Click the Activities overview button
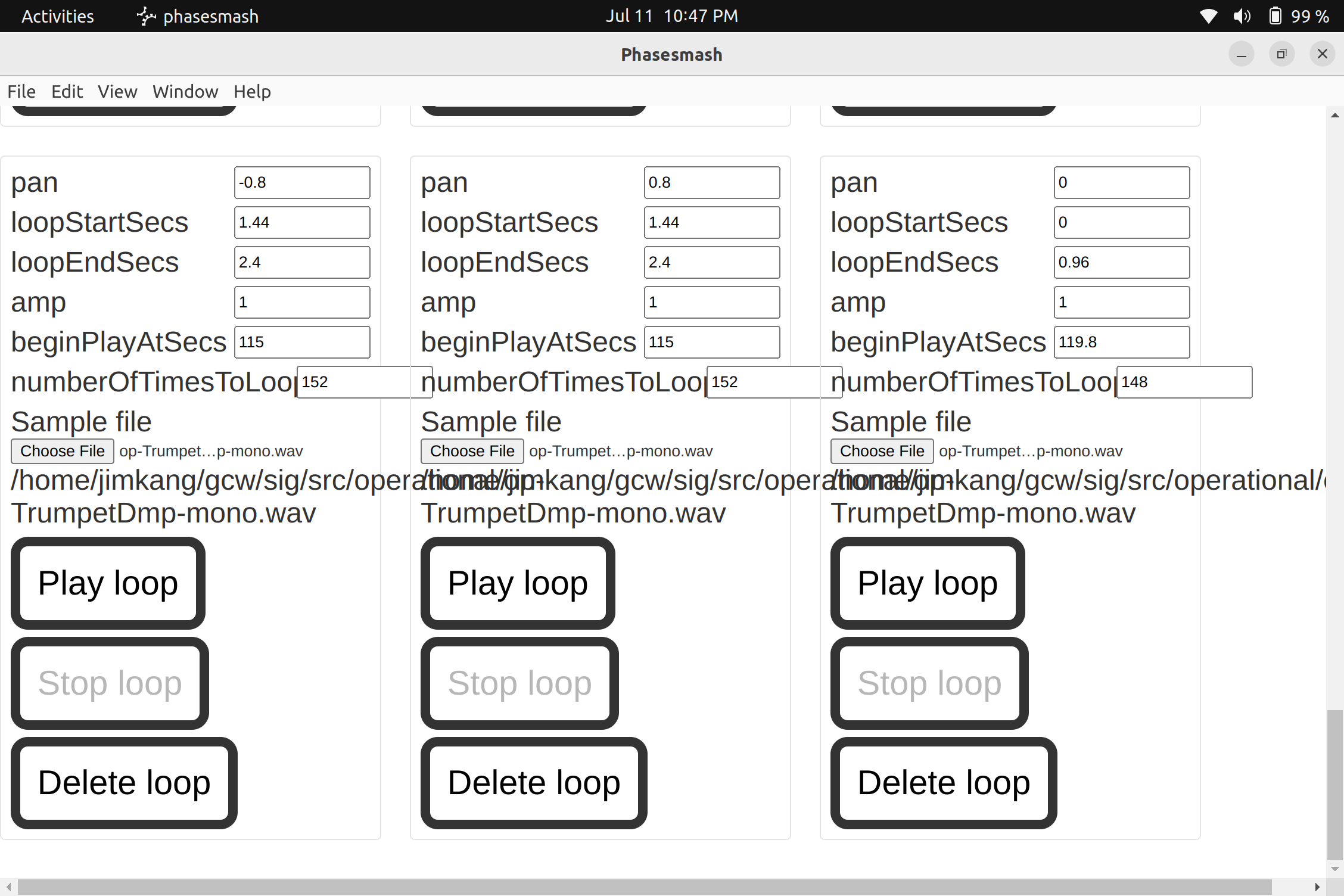The image size is (1344, 896). tap(58, 16)
